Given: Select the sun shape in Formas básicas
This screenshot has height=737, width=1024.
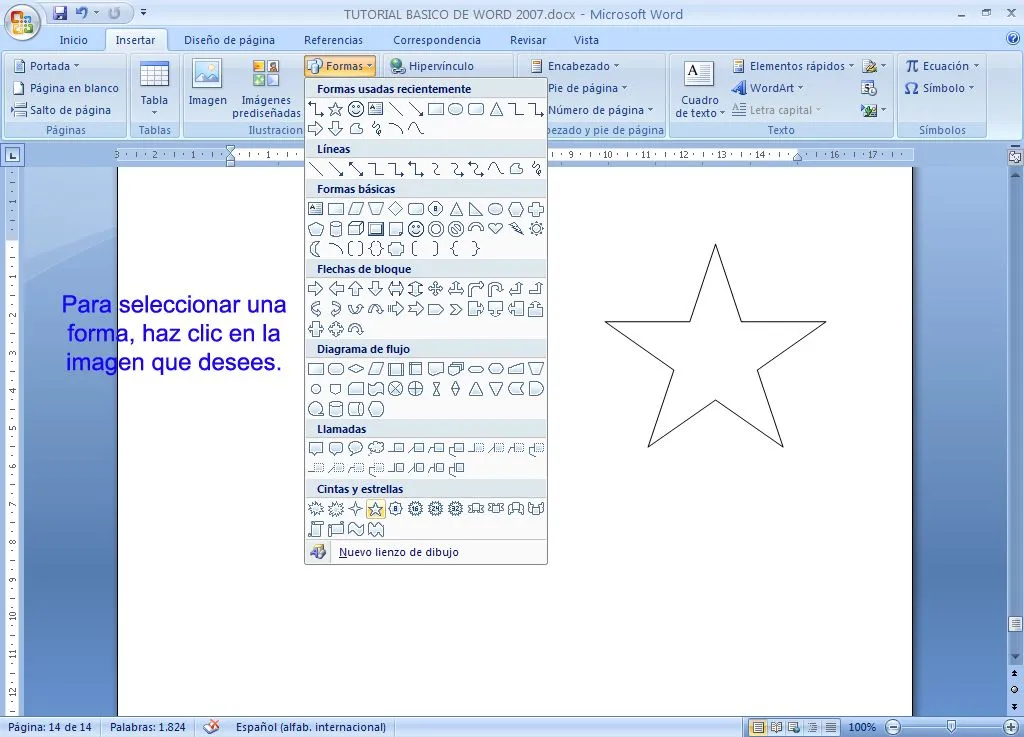Looking at the screenshot, I should pos(536,228).
